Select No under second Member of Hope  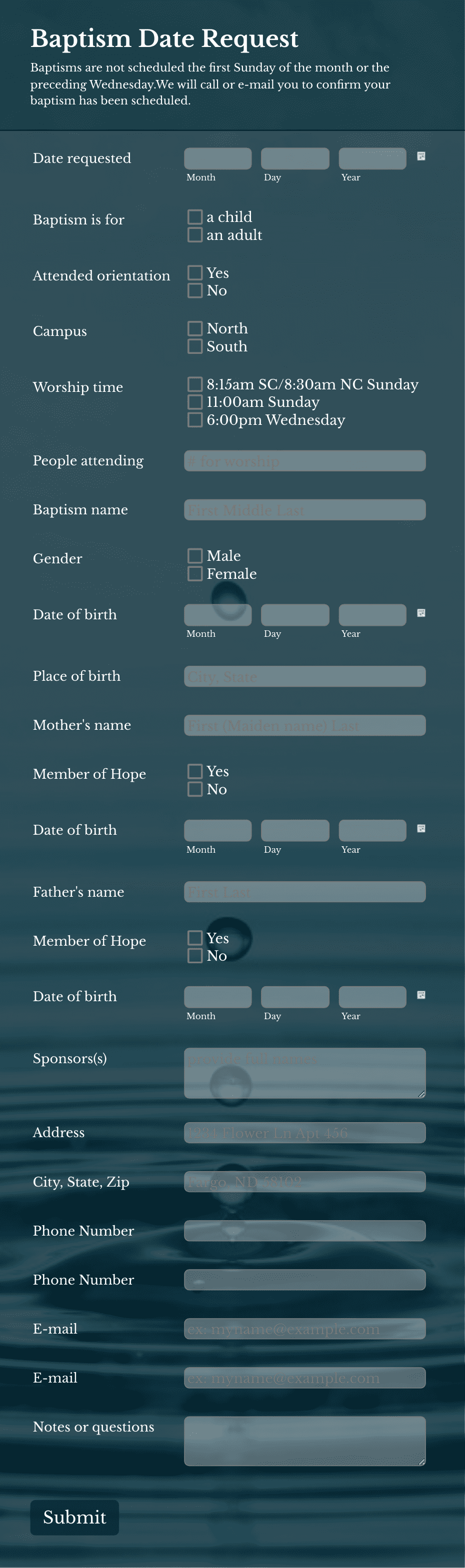[x=195, y=955]
